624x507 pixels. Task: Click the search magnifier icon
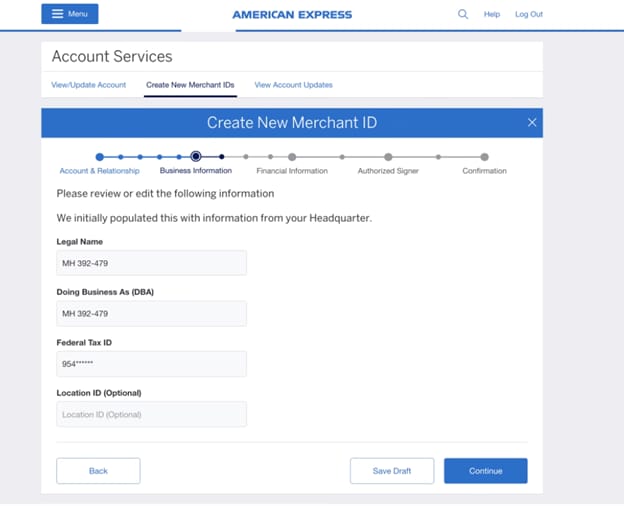click(x=462, y=14)
